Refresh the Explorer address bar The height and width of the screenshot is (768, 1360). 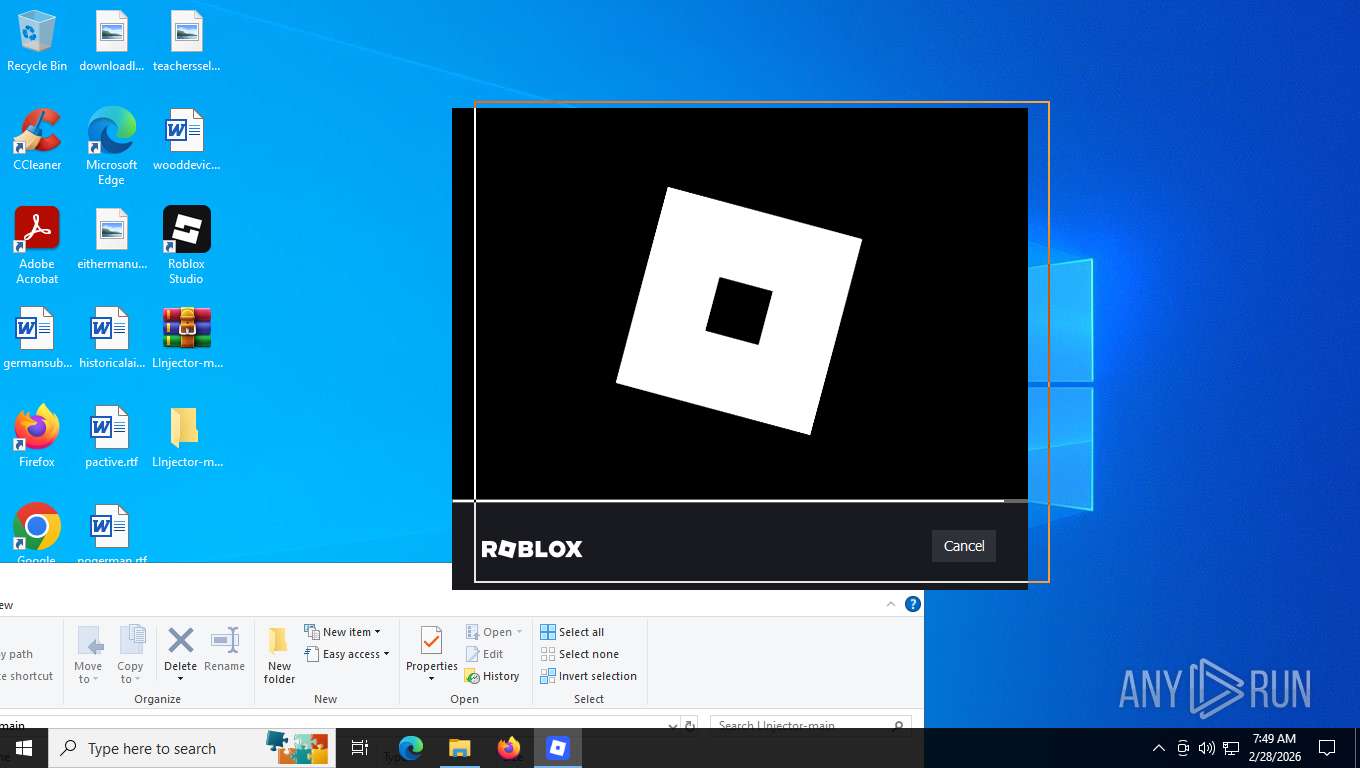click(x=689, y=724)
